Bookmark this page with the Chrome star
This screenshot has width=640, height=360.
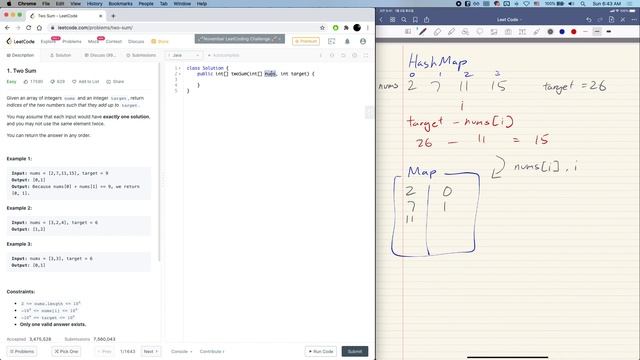(322, 28)
